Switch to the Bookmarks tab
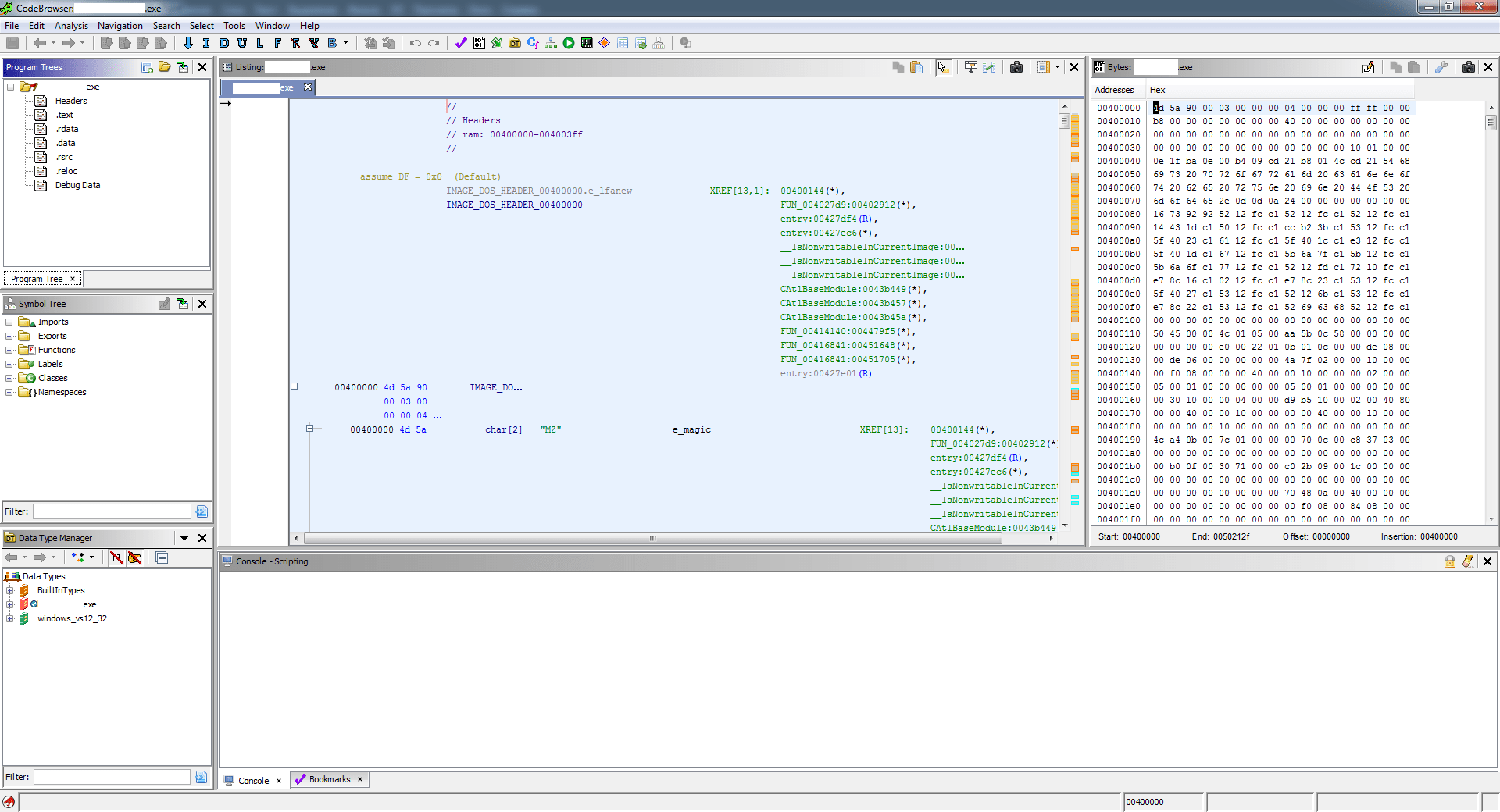Image resolution: width=1500 pixels, height=812 pixels. 329,779
